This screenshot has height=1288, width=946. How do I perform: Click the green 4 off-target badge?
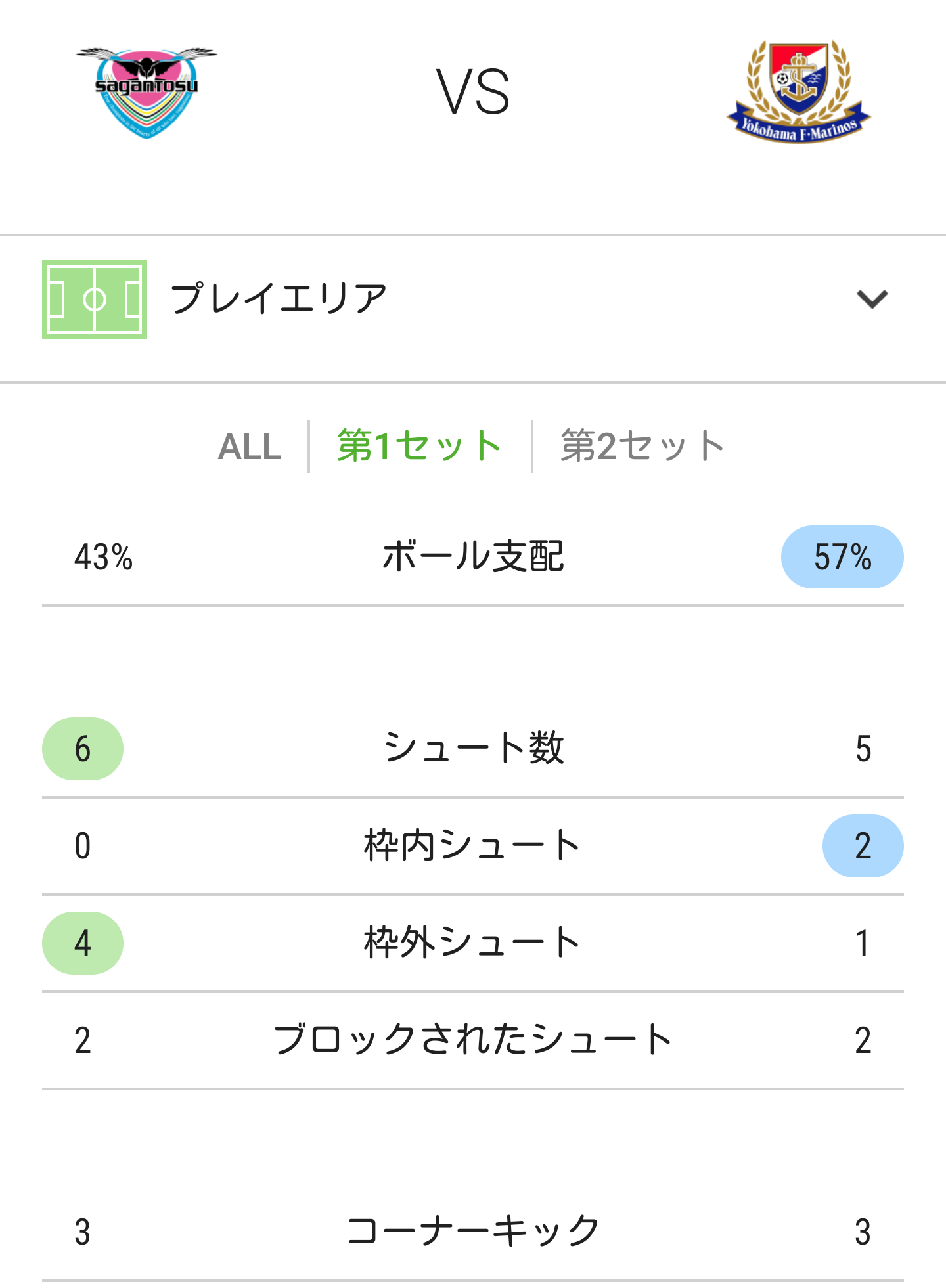83,943
